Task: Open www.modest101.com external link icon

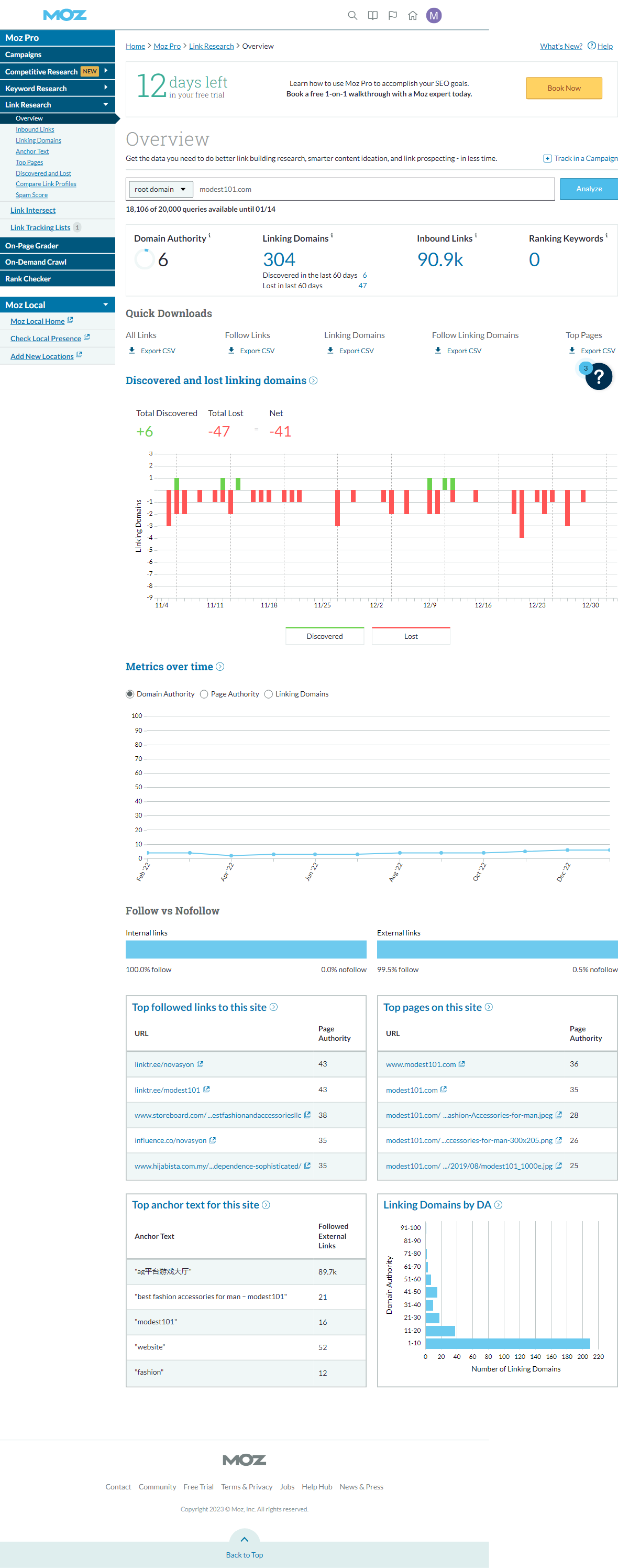Action: point(462,1064)
